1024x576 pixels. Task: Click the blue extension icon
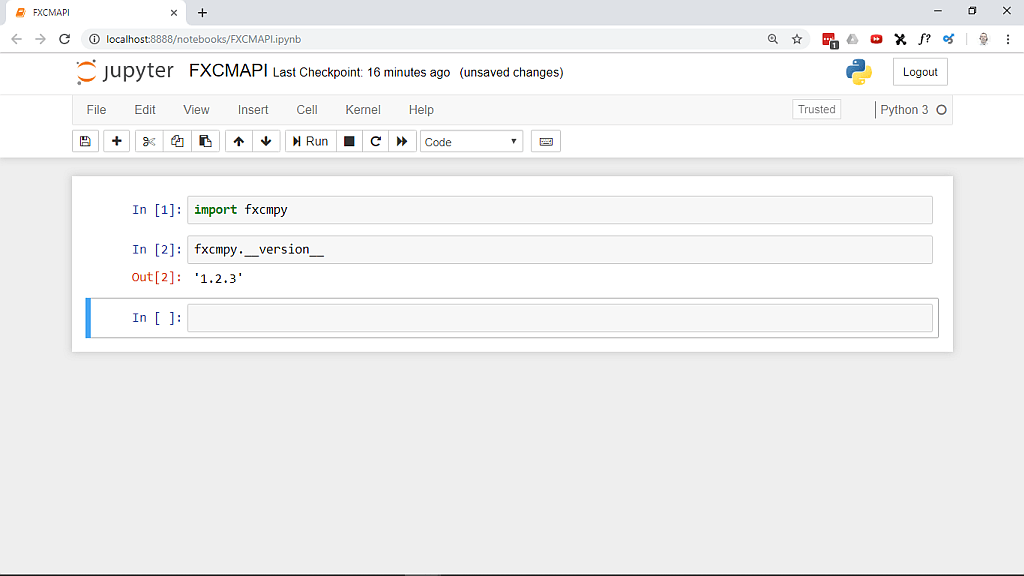(948, 39)
